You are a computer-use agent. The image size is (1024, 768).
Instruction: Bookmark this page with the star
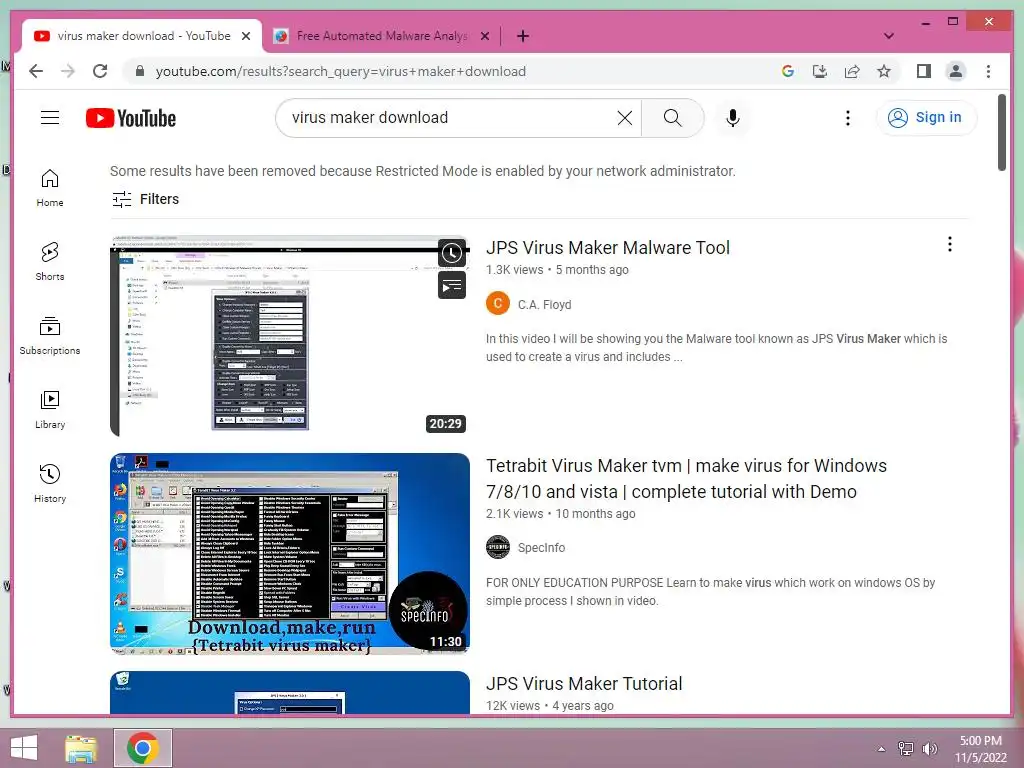pyautogui.click(x=884, y=71)
